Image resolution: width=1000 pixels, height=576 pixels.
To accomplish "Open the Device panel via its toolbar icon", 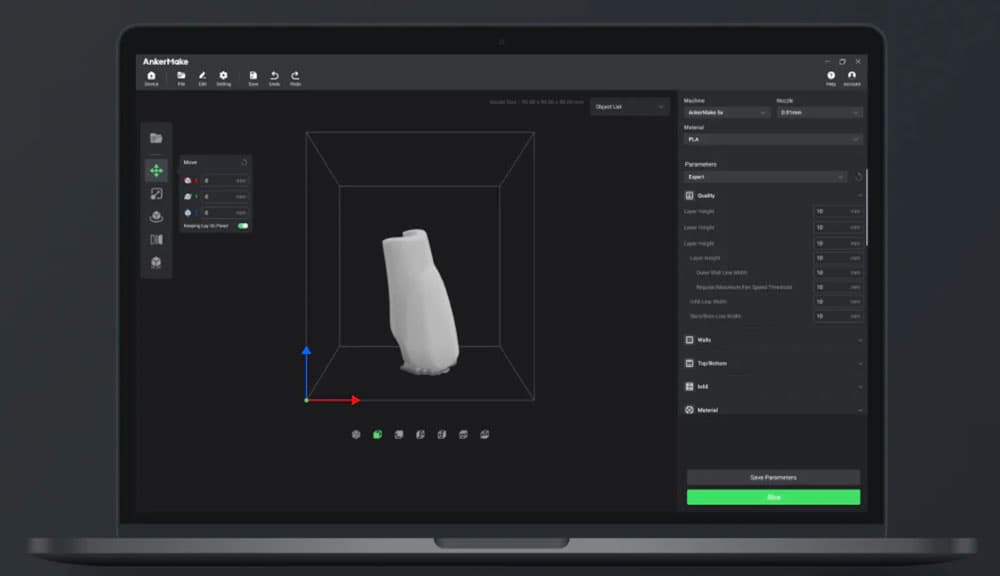I will [x=152, y=76].
